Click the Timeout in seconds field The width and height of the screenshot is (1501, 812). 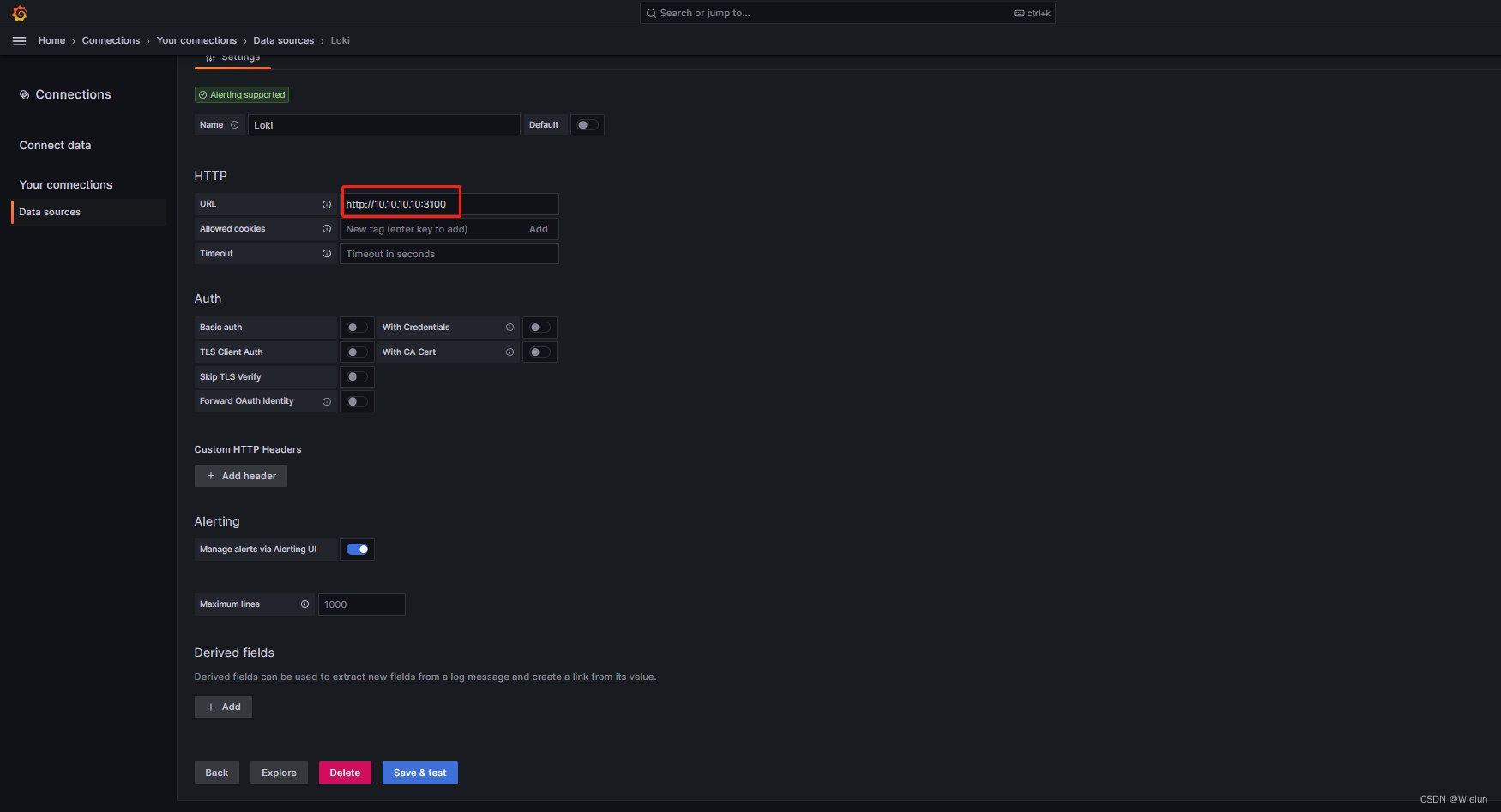(x=449, y=254)
